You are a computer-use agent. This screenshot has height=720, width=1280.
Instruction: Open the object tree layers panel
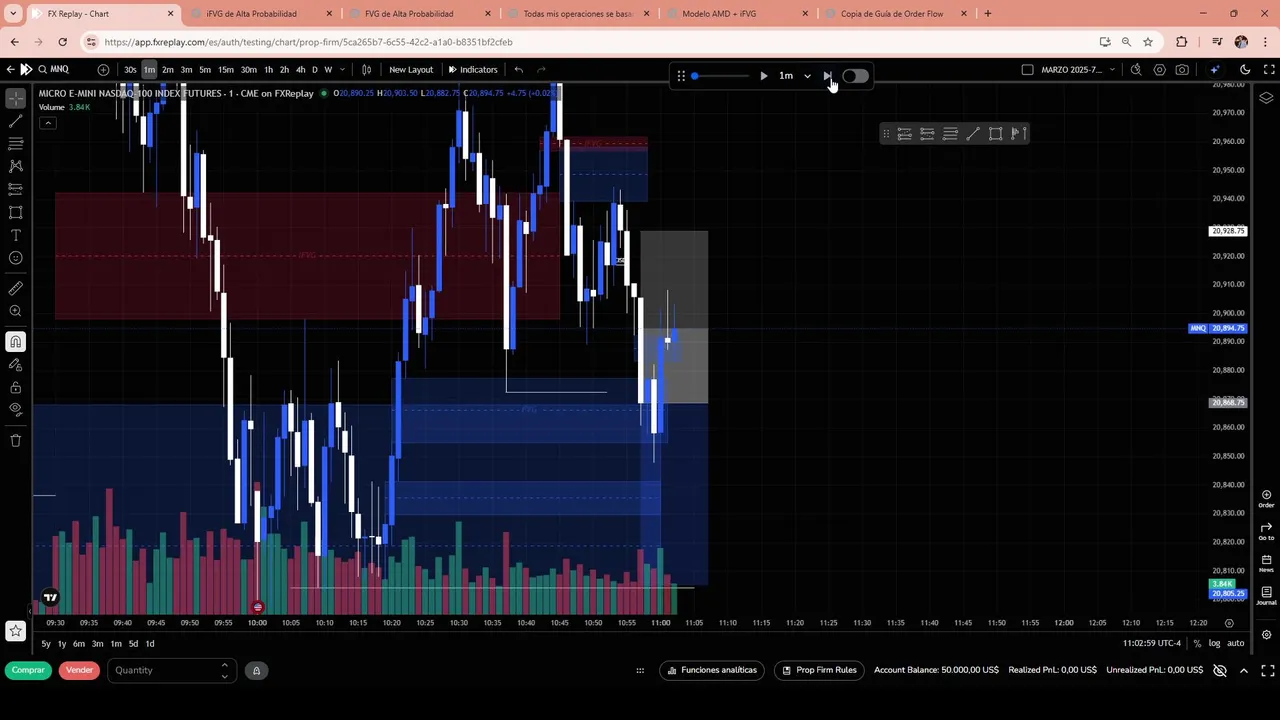coord(1266,97)
